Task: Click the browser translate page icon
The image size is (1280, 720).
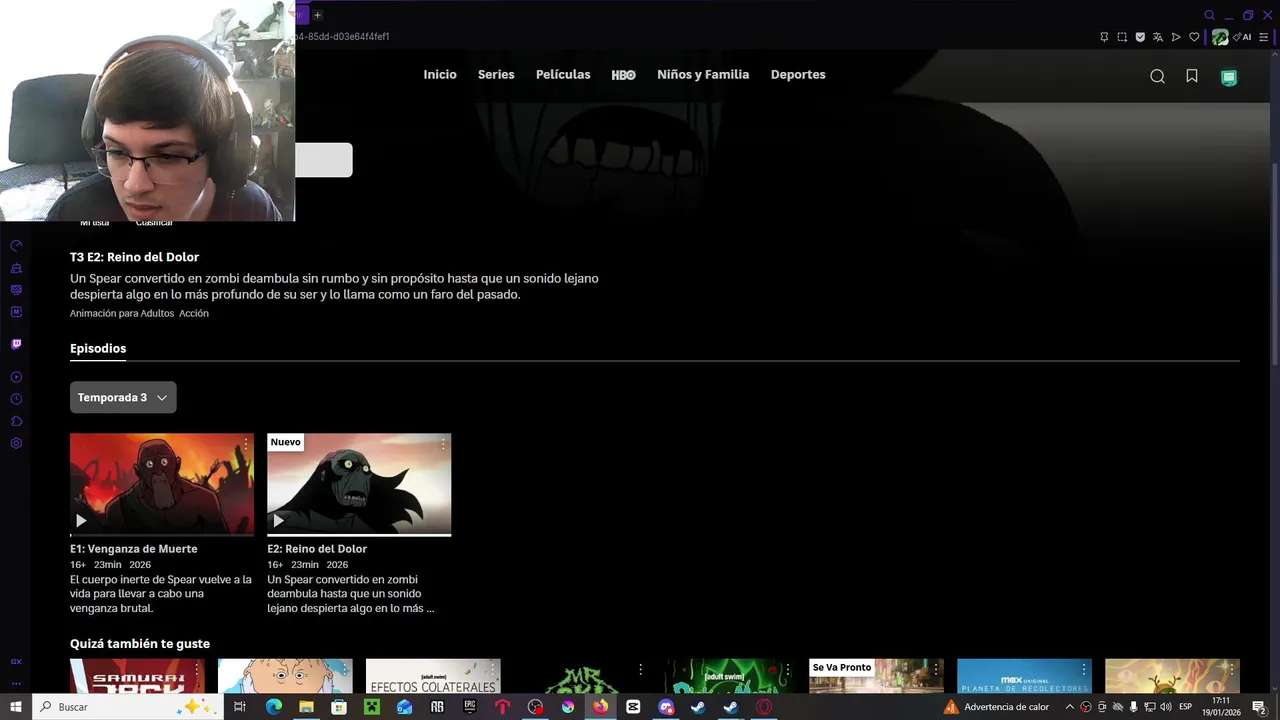Action: click(1158, 37)
